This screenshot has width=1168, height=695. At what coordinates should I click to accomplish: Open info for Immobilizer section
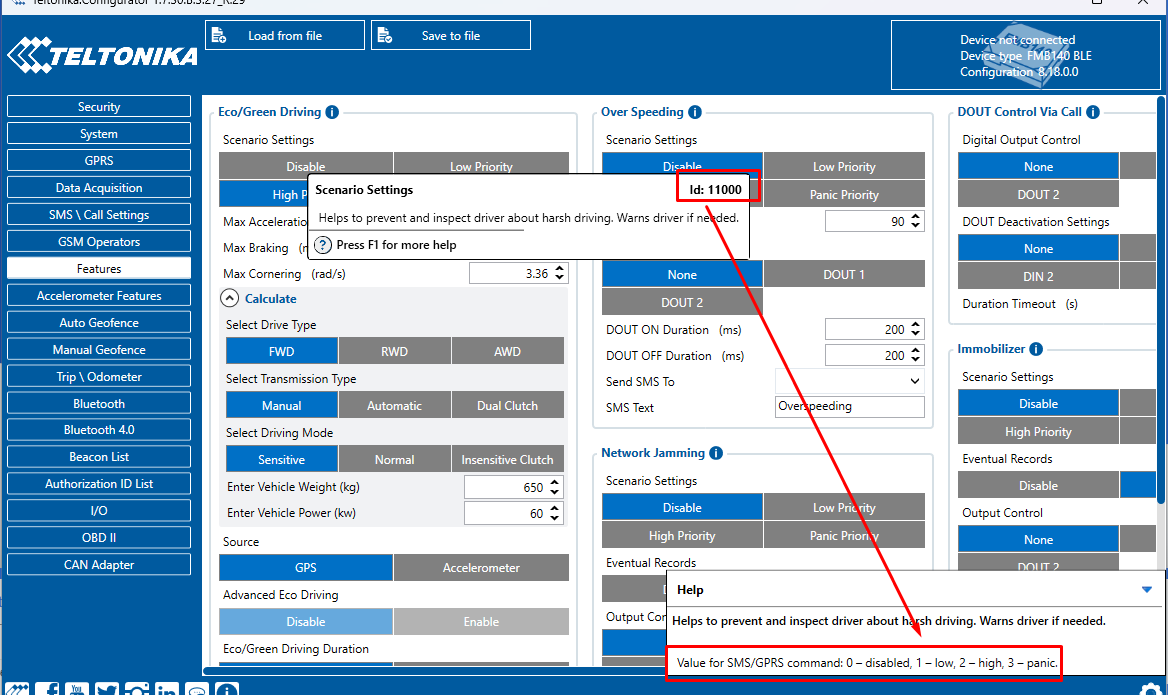point(1036,349)
